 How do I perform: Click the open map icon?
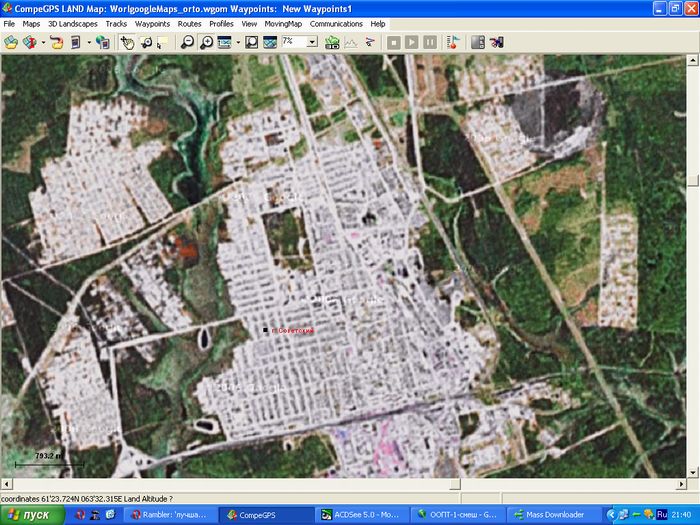[11, 42]
